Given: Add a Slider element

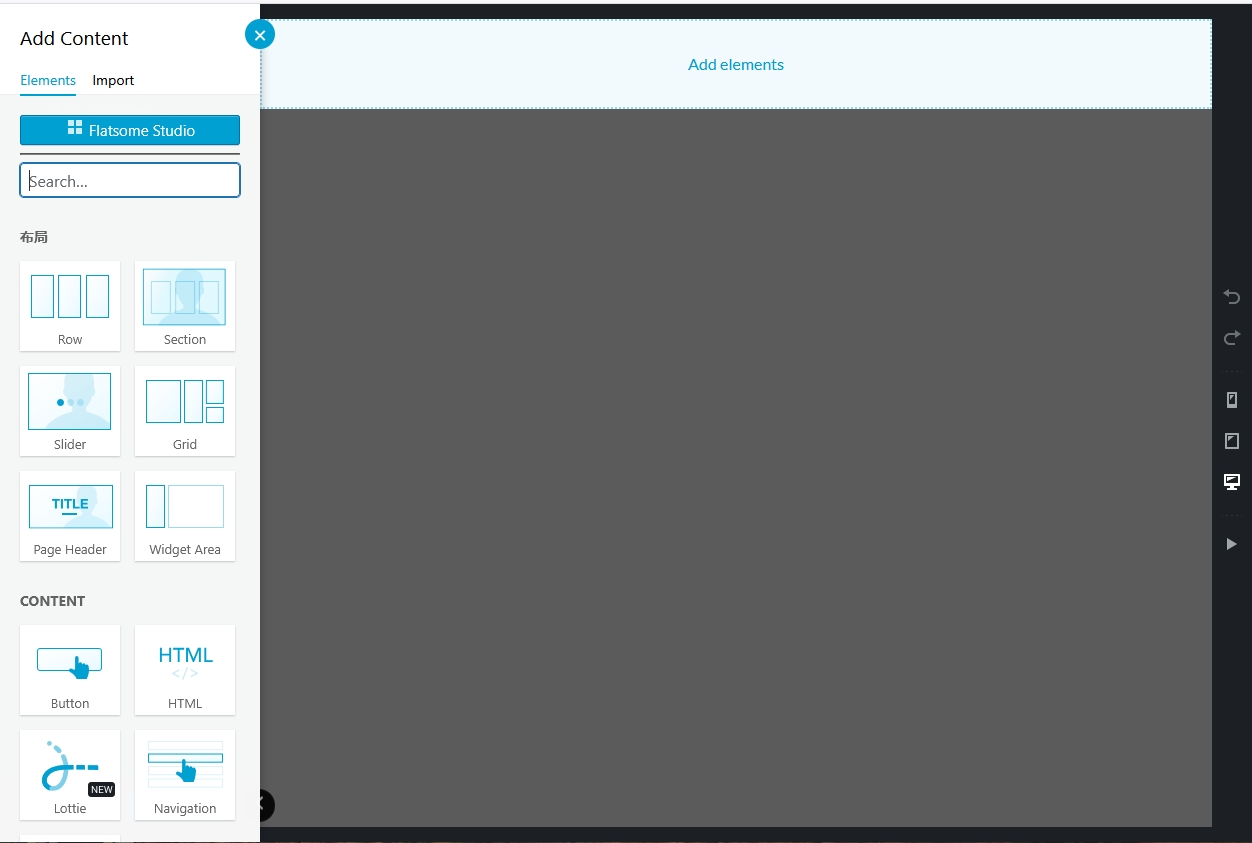Looking at the screenshot, I should coord(70,411).
